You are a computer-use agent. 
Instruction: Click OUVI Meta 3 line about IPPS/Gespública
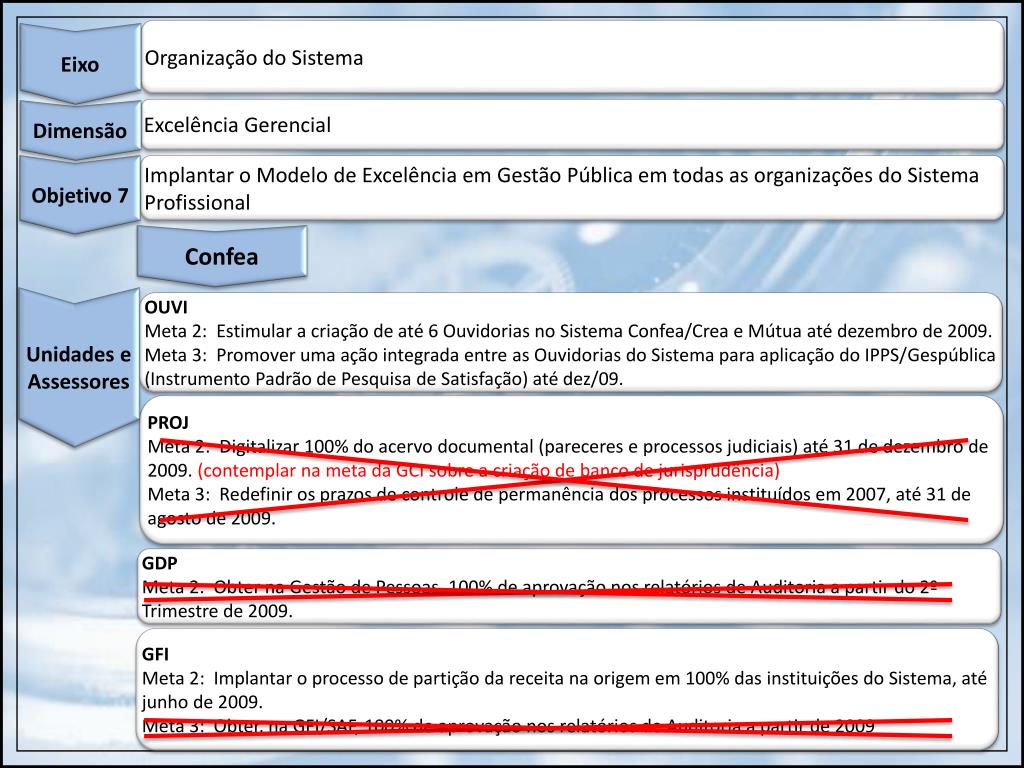pyautogui.click(x=569, y=355)
